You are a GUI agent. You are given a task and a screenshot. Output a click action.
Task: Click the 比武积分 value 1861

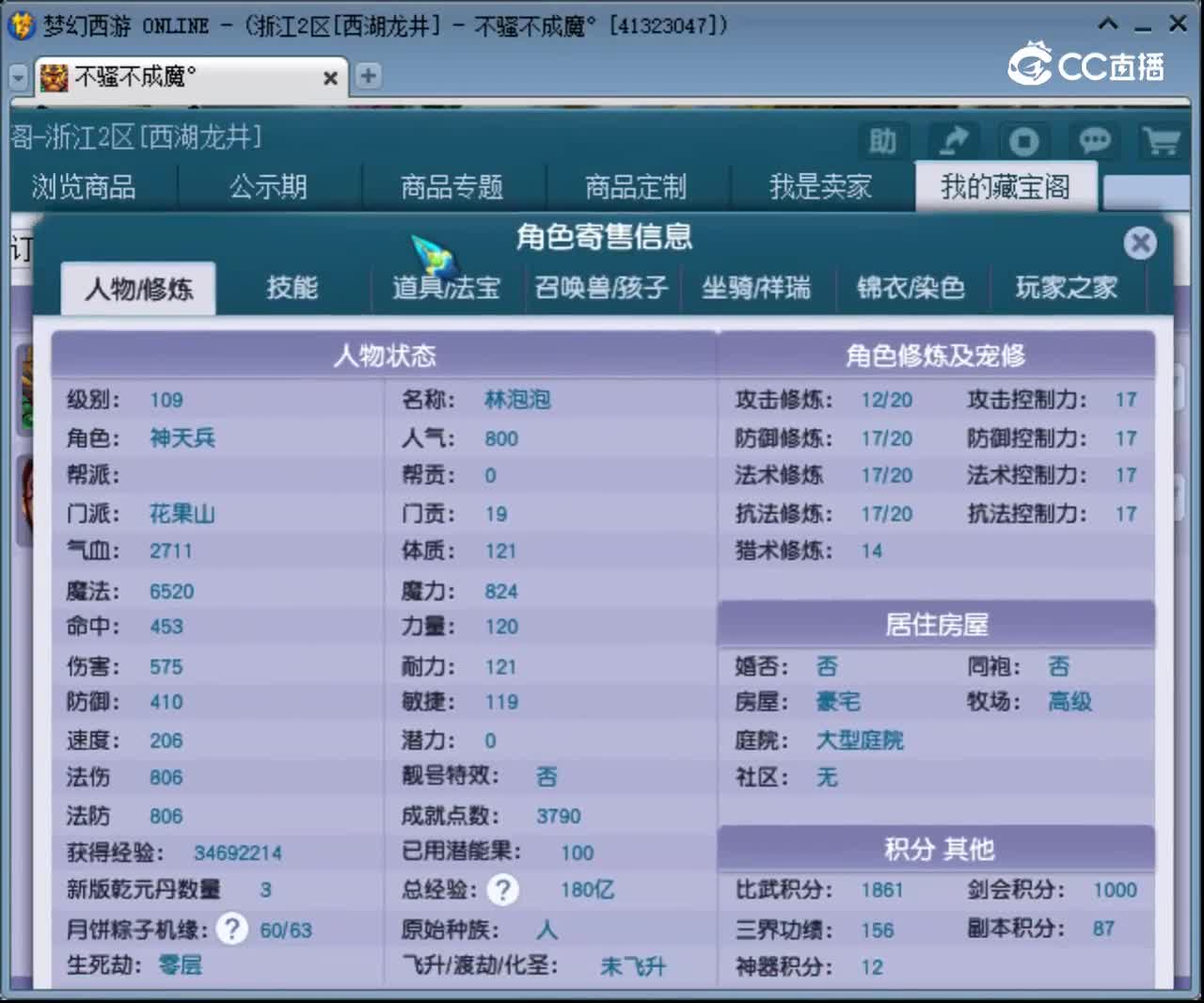(x=881, y=890)
